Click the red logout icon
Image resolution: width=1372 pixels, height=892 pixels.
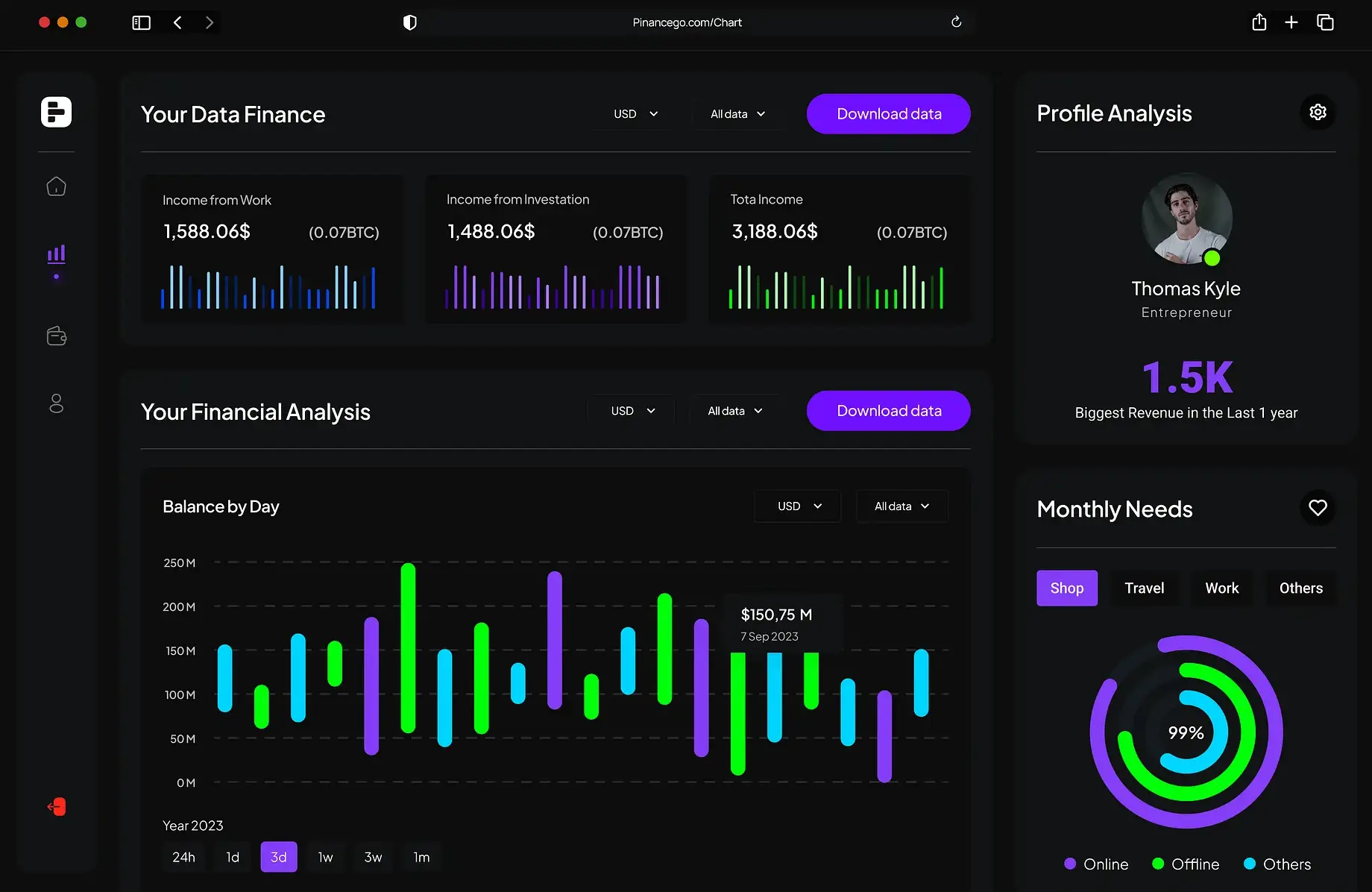pos(57,807)
